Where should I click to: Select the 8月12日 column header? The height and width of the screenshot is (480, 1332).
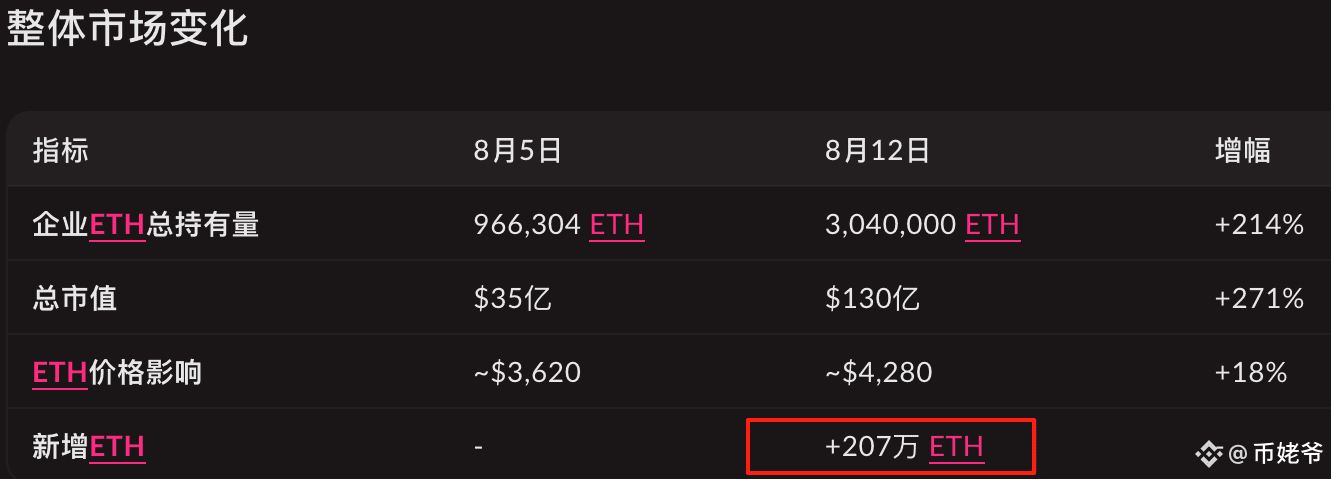(x=878, y=151)
